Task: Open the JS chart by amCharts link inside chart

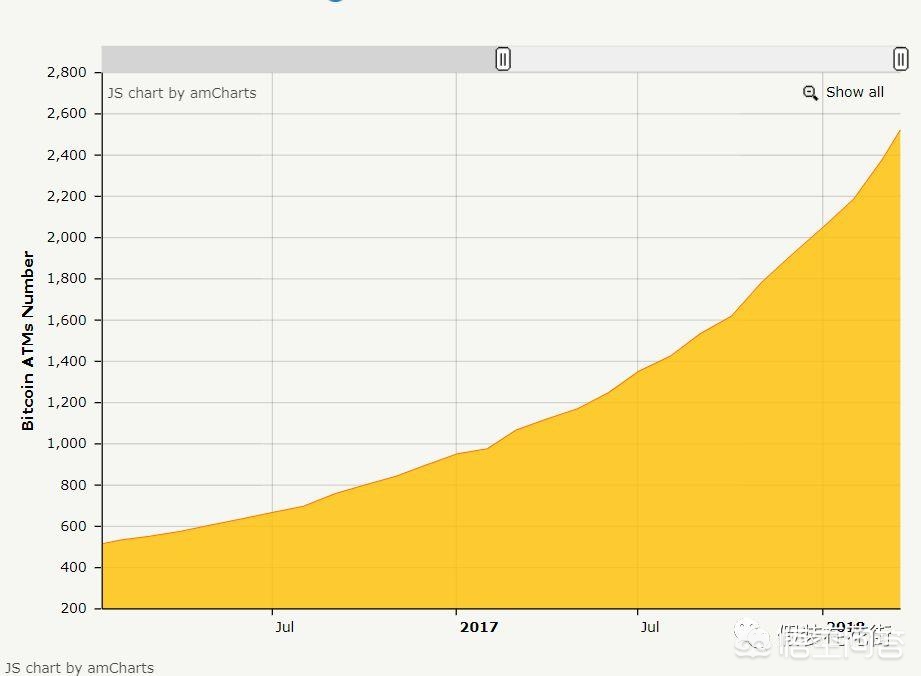Action: coord(181,93)
